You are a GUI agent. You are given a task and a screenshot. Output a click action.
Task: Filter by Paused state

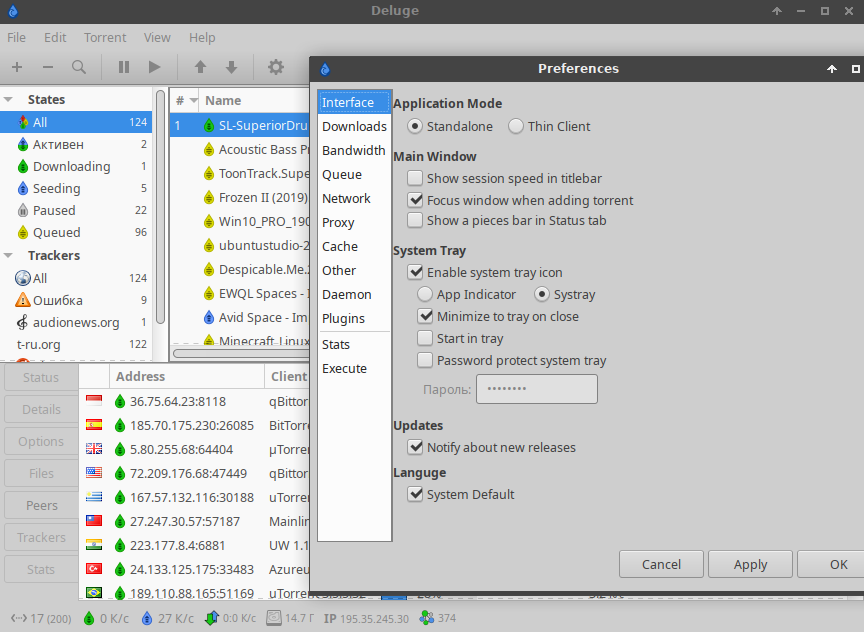[x=77, y=210]
